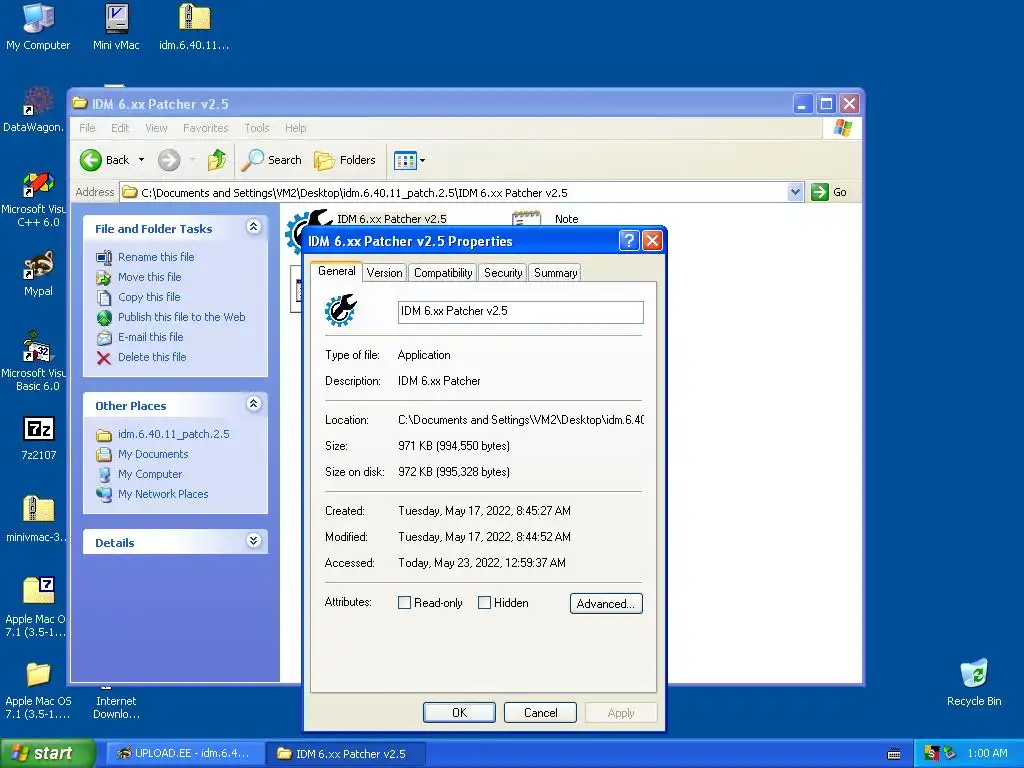
Task: Open Forward button history dropdown
Action: 192,160
